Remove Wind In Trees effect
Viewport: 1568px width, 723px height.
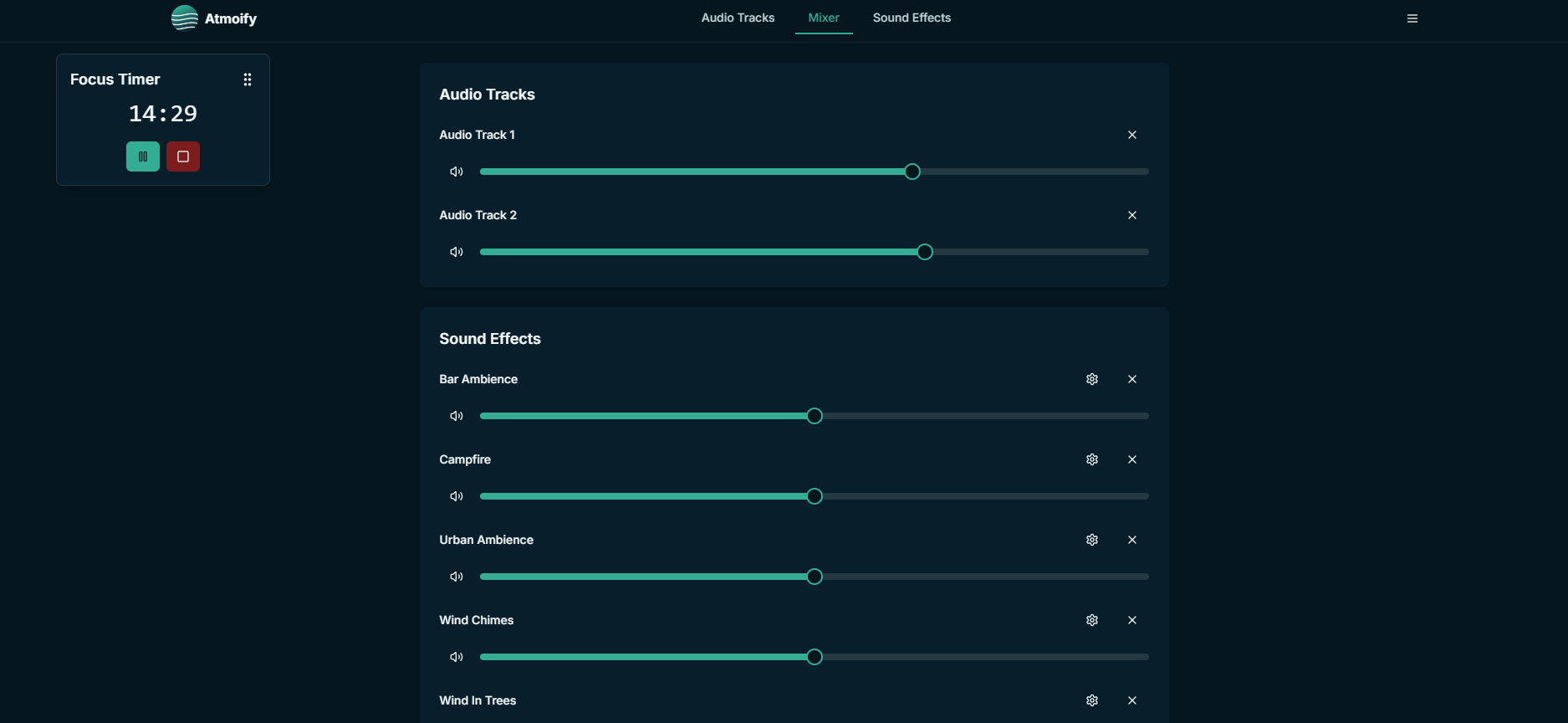[x=1132, y=700]
